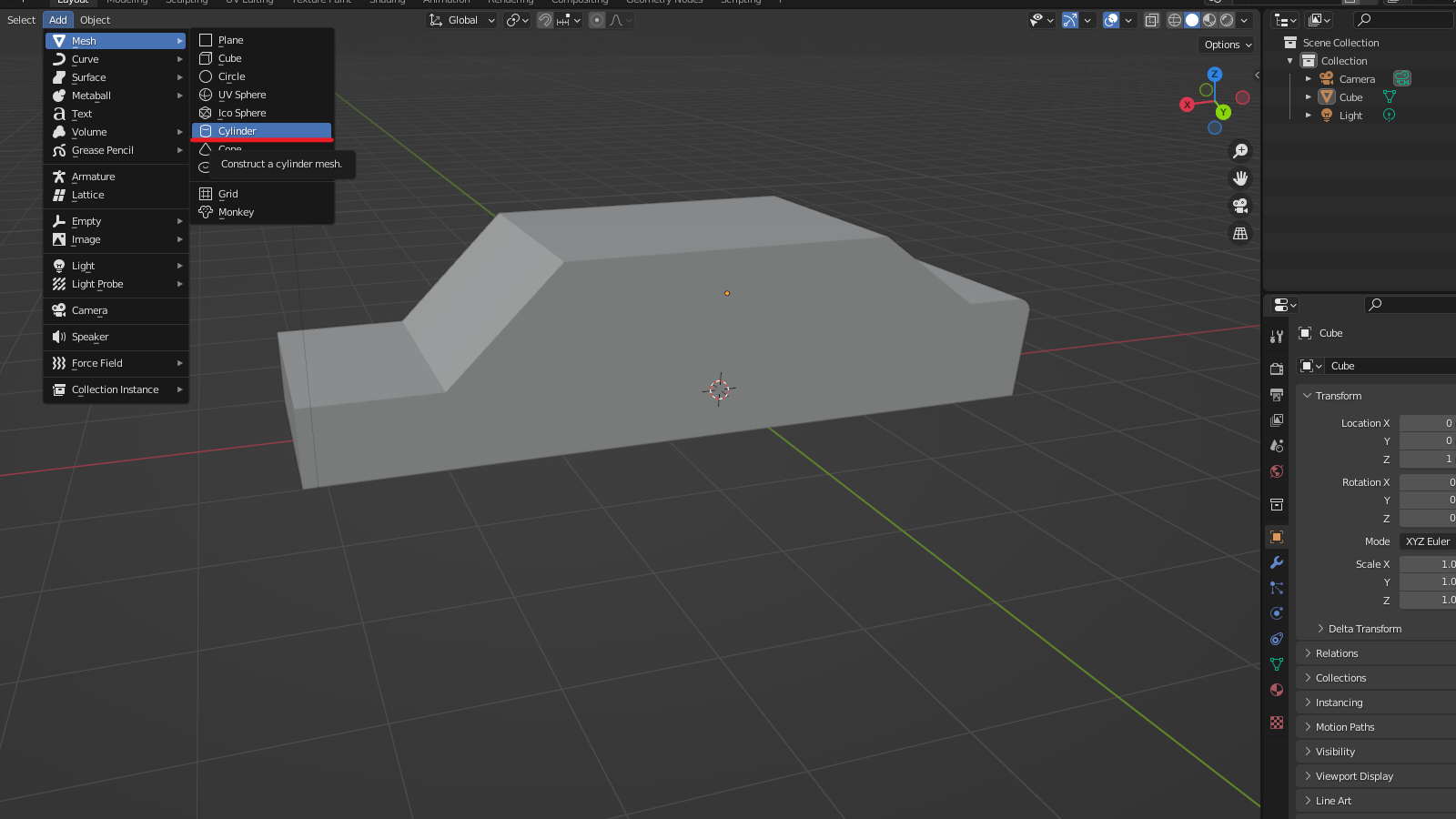Open the World properties tab
Viewport: 1456px width, 819px height.
click(x=1277, y=471)
